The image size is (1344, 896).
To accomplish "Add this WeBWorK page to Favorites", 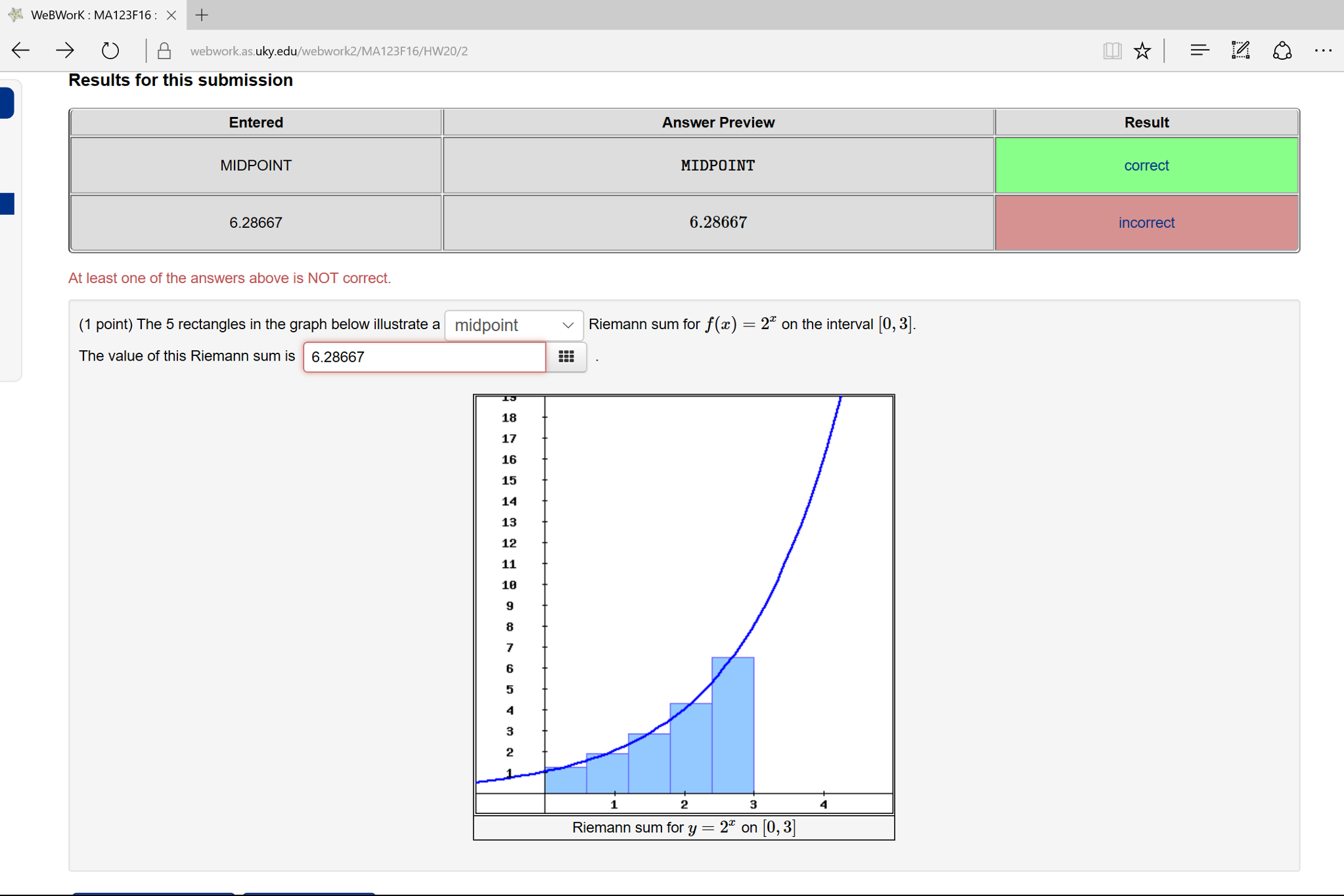I will tap(1142, 50).
